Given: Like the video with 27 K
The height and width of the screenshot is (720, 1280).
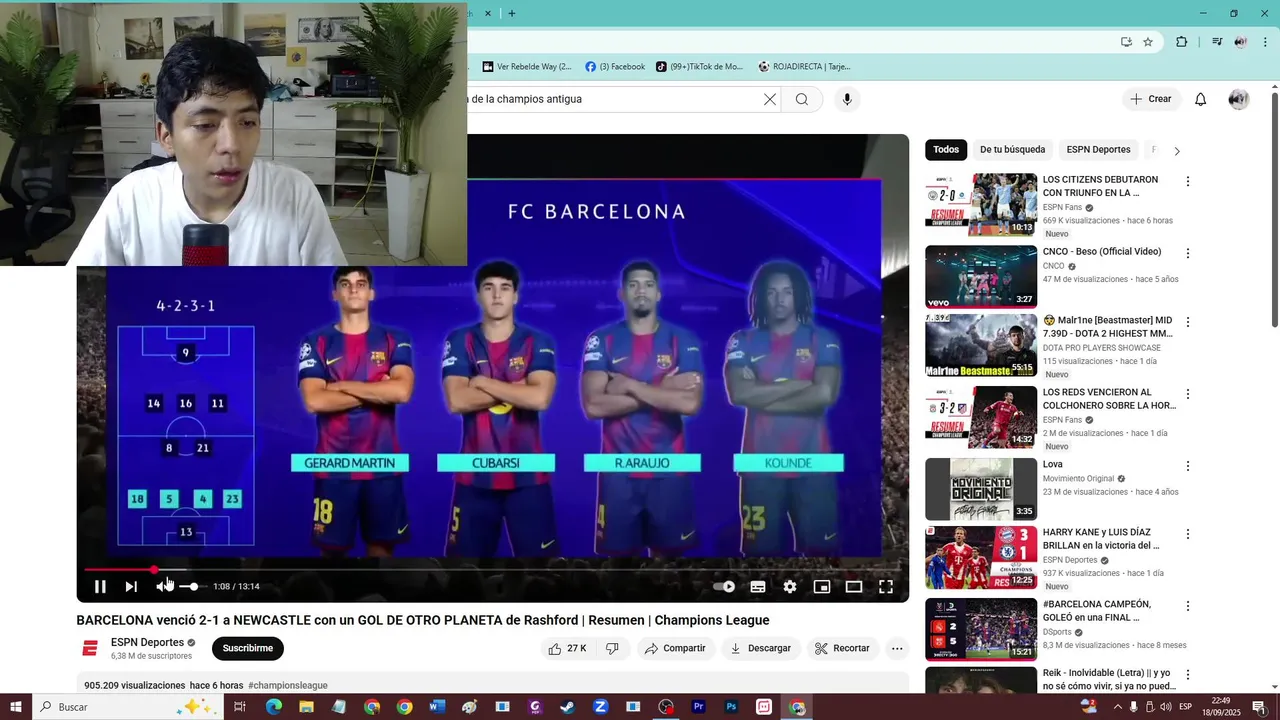Looking at the screenshot, I should coord(566,648).
